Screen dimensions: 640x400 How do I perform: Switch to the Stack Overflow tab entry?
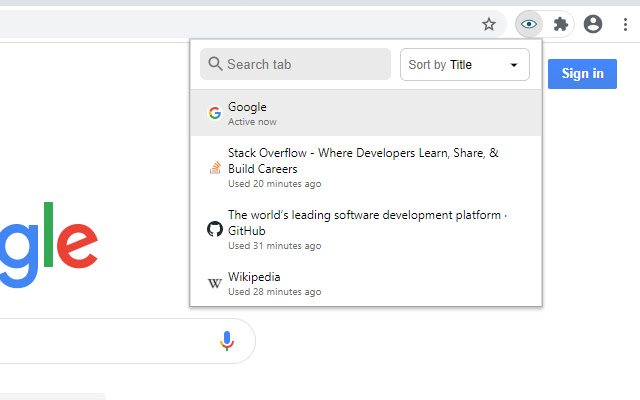pyautogui.click(x=366, y=167)
